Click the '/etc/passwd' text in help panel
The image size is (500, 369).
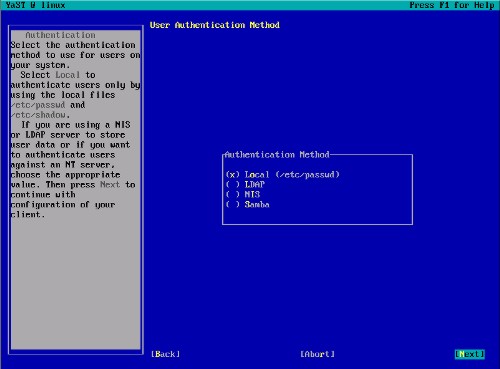[38, 105]
